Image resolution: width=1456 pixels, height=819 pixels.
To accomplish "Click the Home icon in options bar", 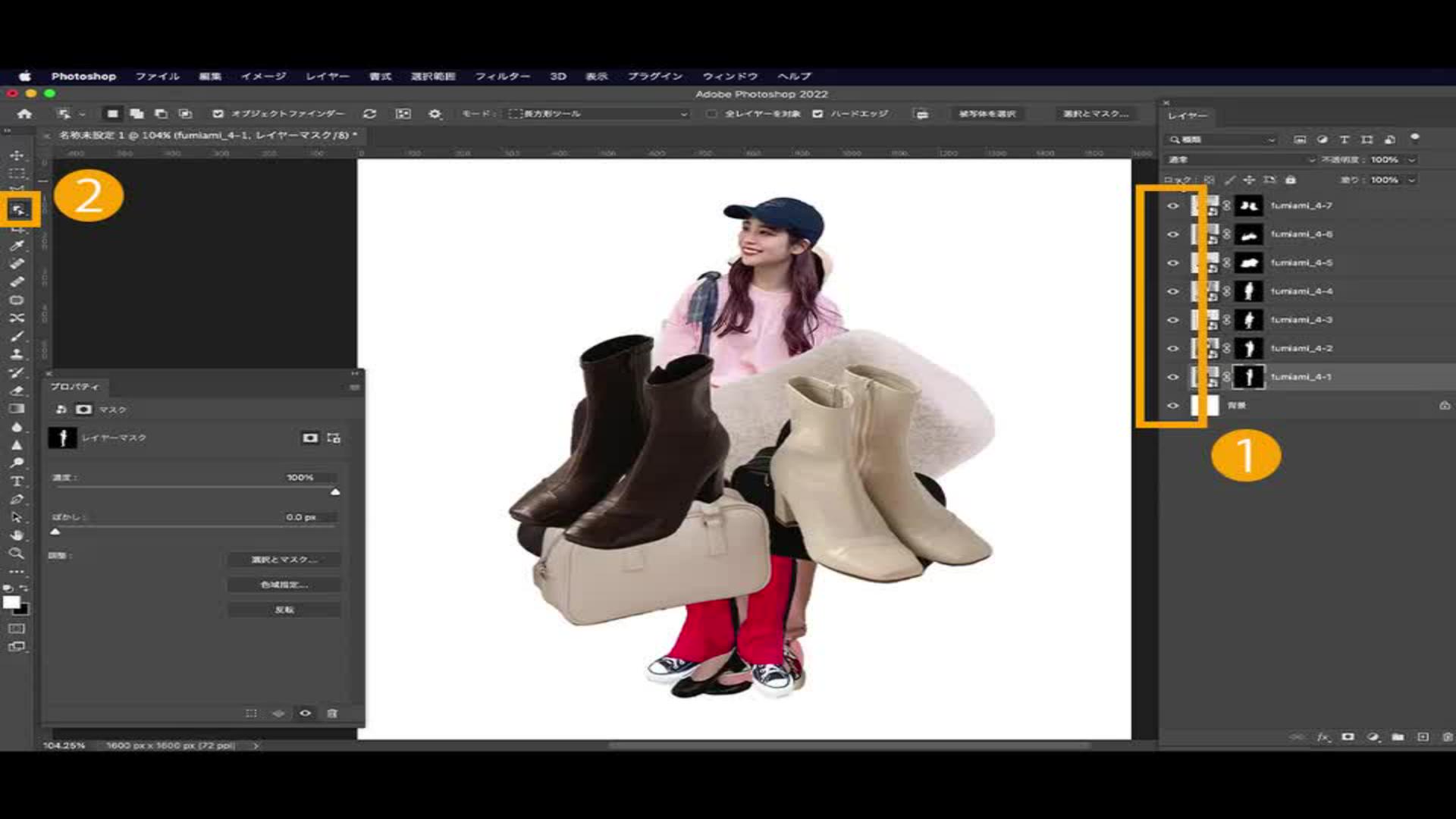I will pos(25,114).
